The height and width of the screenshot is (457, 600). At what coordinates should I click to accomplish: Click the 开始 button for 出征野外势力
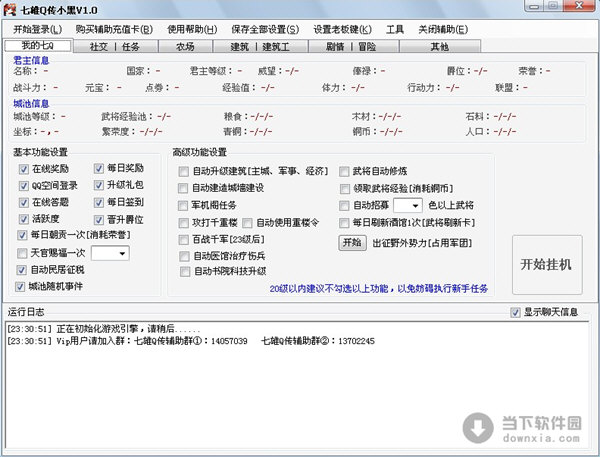[352, 242]
